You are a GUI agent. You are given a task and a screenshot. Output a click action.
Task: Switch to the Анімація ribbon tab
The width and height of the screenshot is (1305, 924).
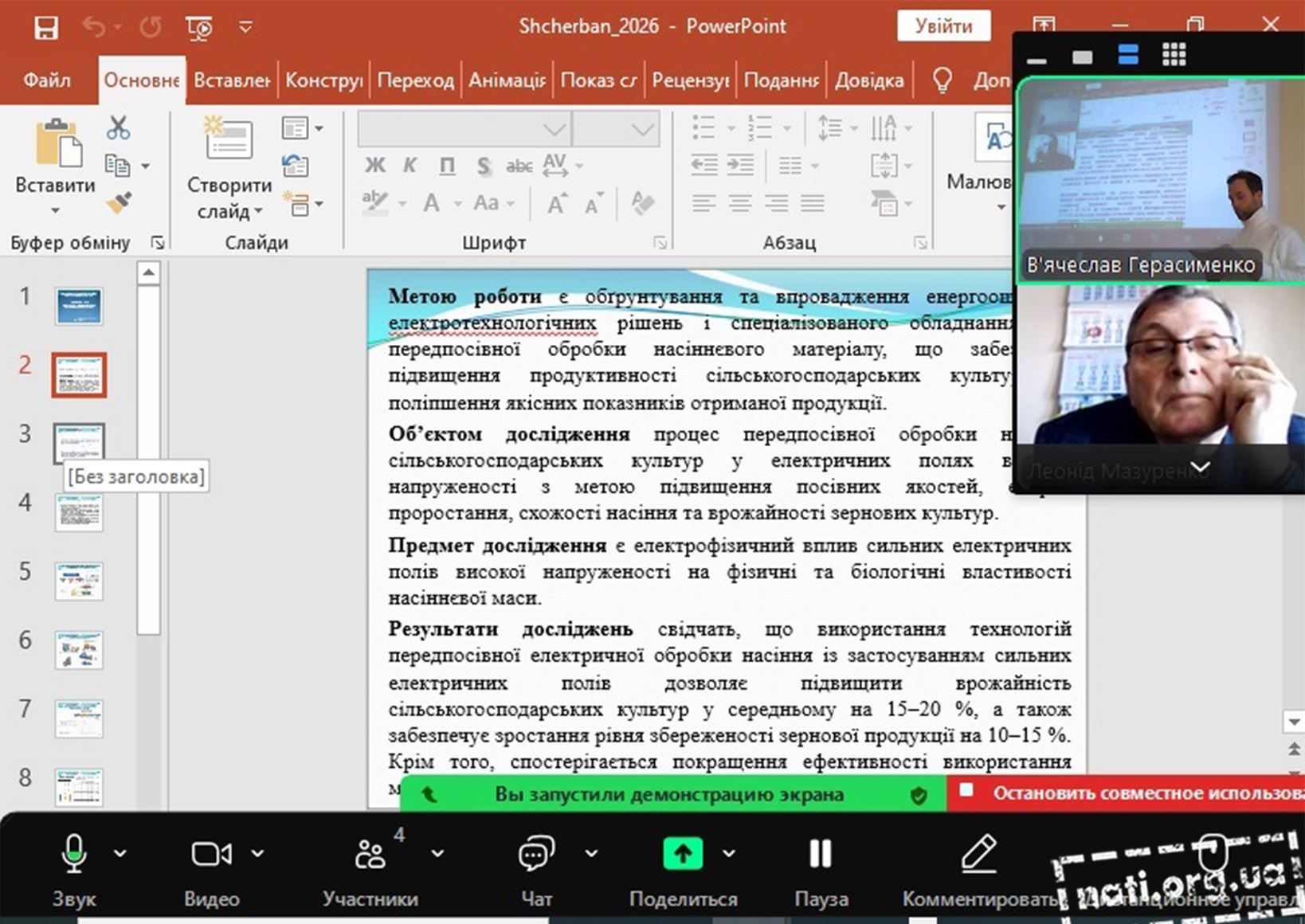coord(507,80)
